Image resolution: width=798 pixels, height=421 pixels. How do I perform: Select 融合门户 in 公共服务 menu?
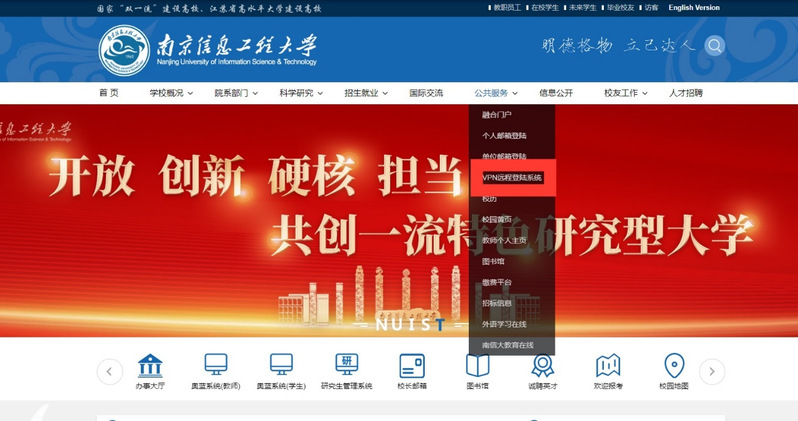tap(496, 115)
